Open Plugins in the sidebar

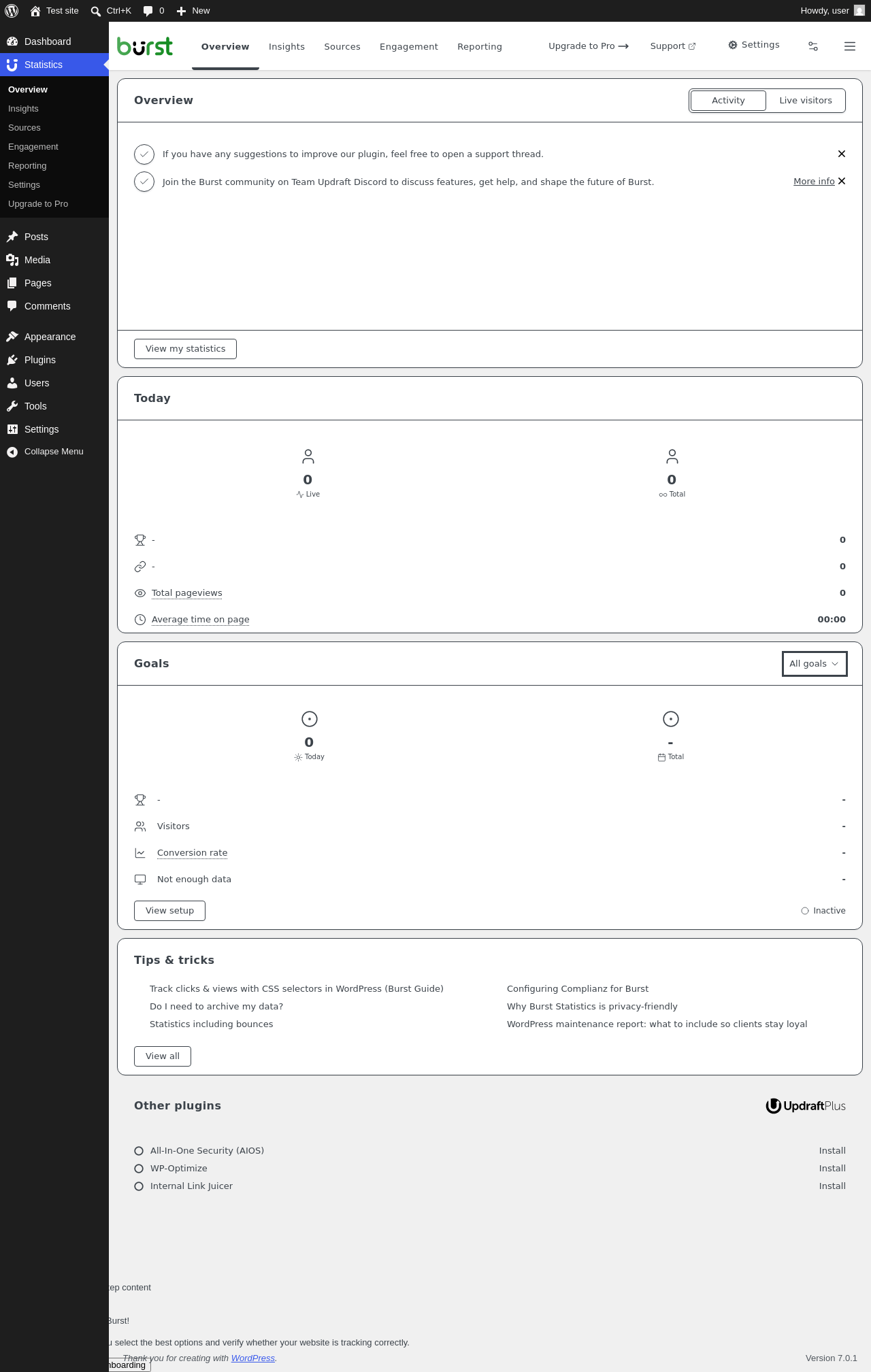54,360
